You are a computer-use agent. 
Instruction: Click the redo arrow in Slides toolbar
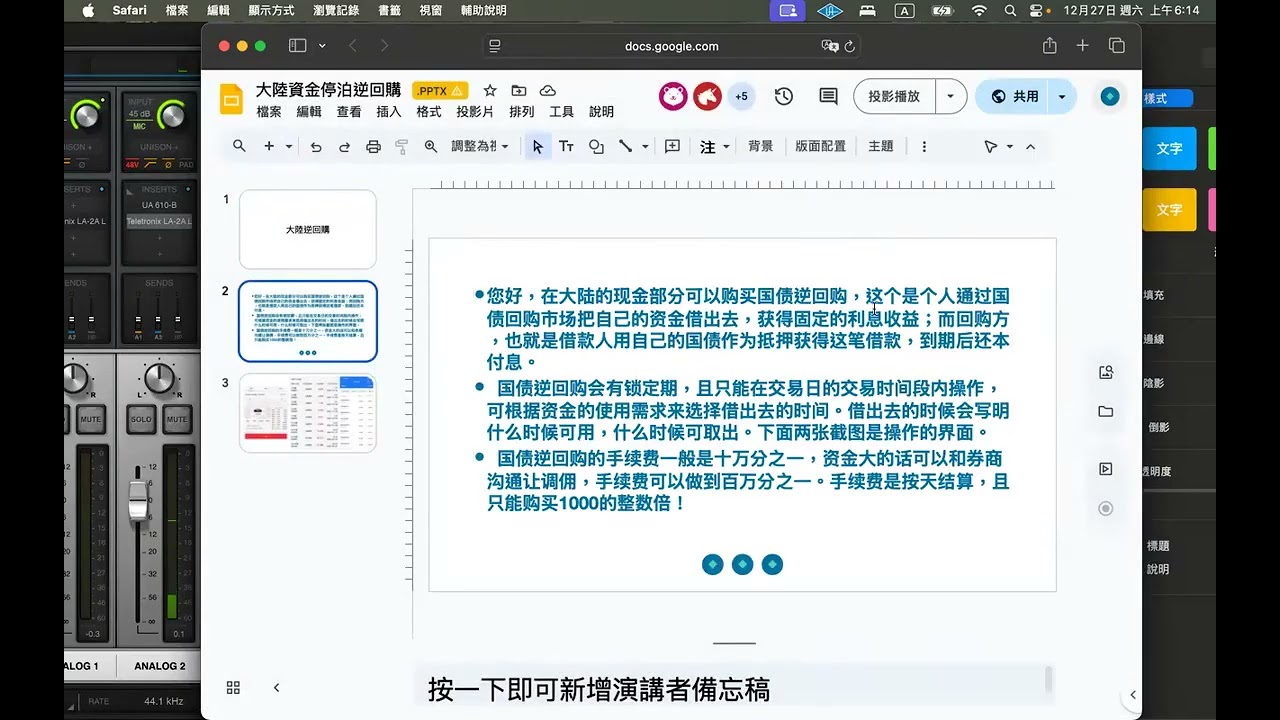pyautogui.click(x=344, y=147)
